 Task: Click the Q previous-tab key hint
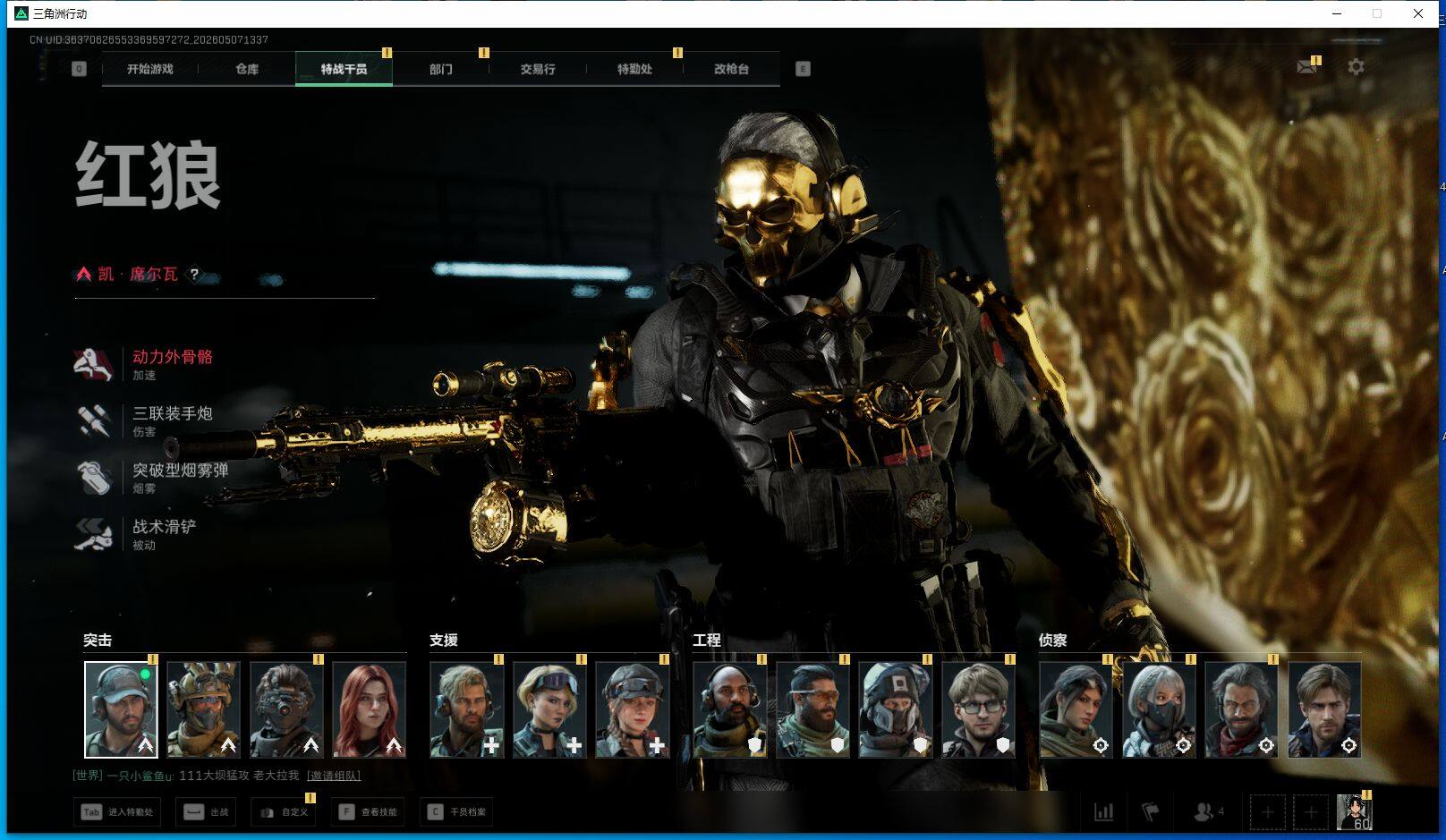[x=80, y=69]
